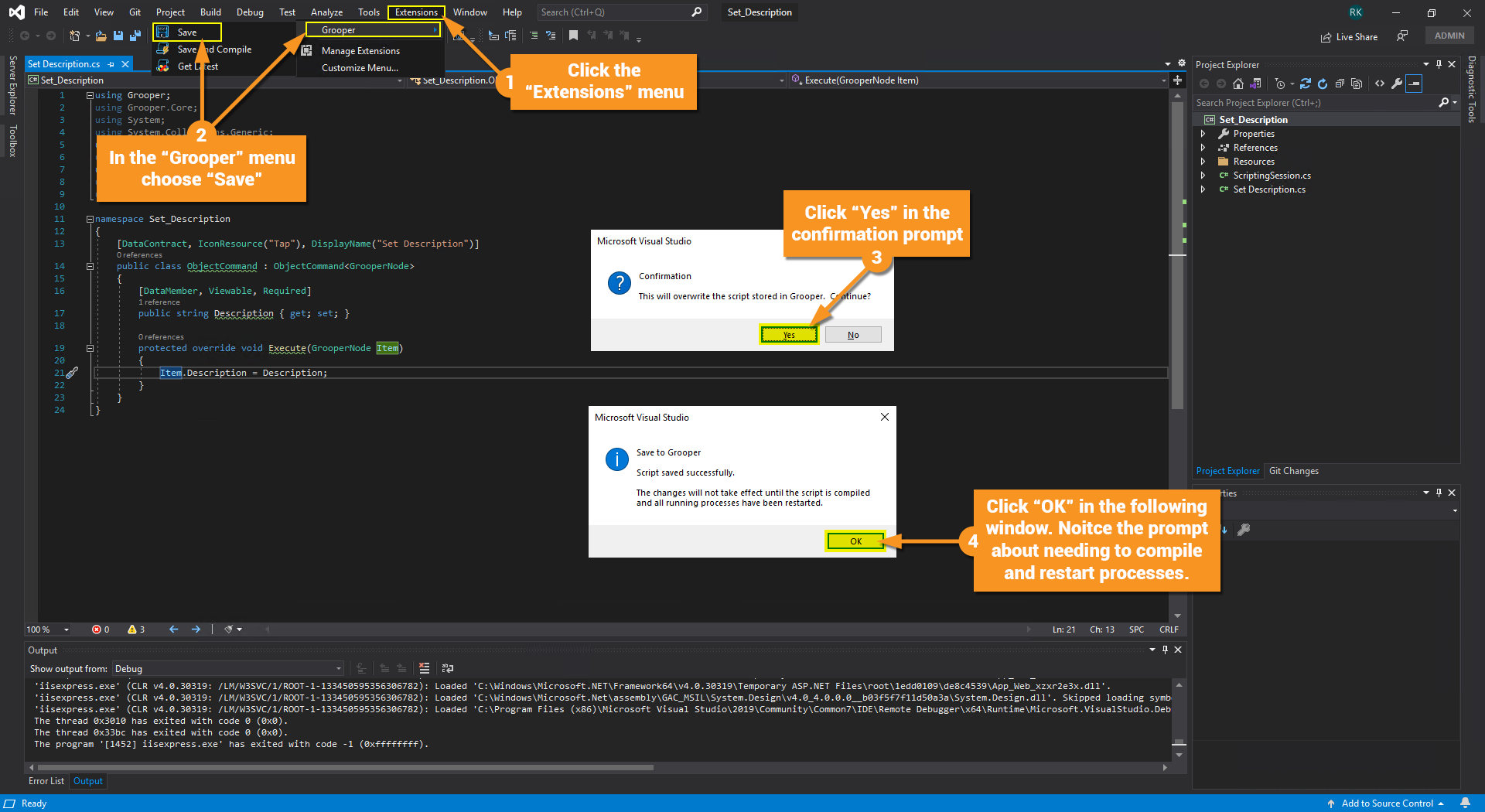The width and height of the screenshot is (1485, 812).
Task: Click the Live Share button
Action: tap(1349, 36)
